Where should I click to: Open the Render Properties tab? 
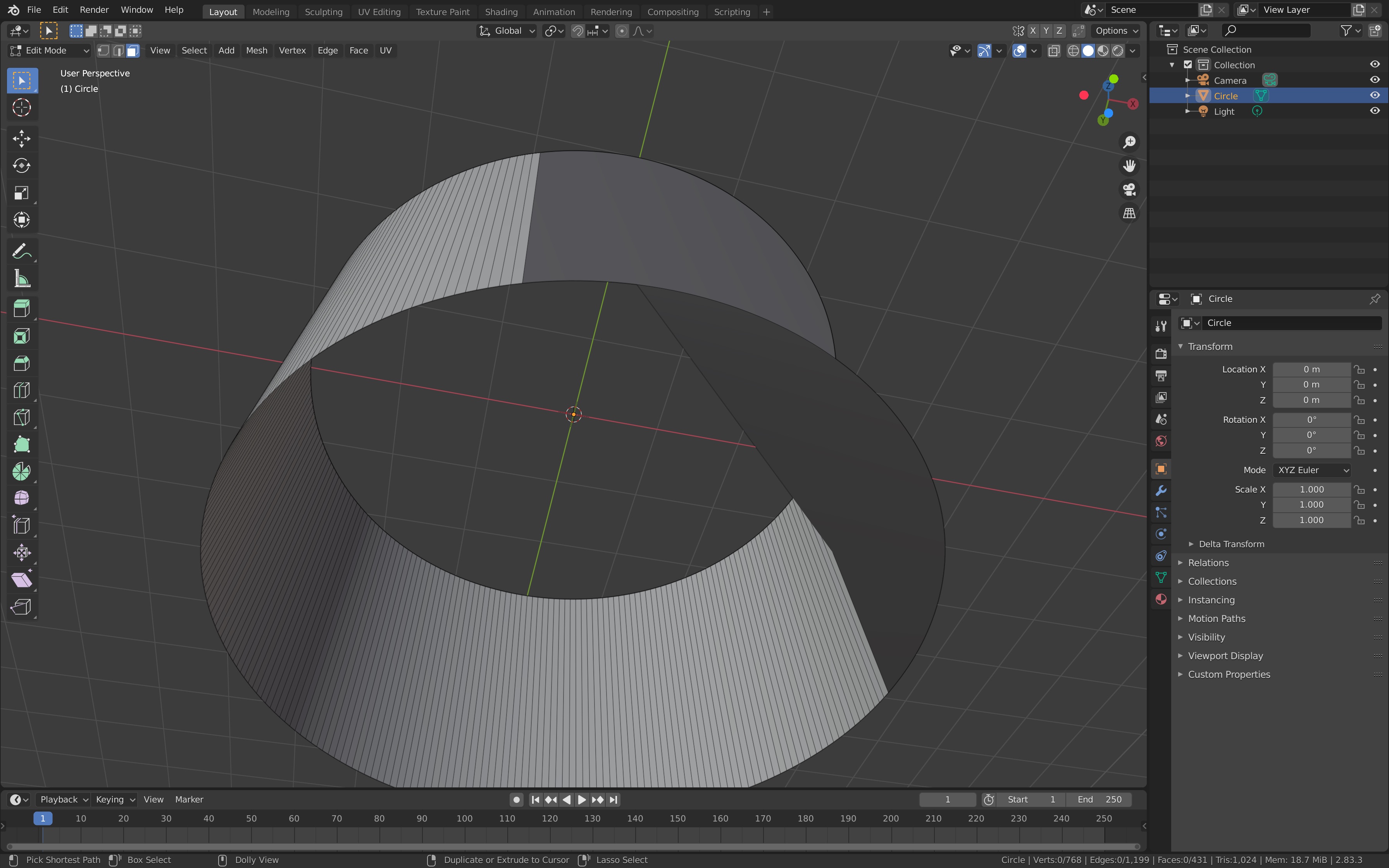(x=1161, y=354)
